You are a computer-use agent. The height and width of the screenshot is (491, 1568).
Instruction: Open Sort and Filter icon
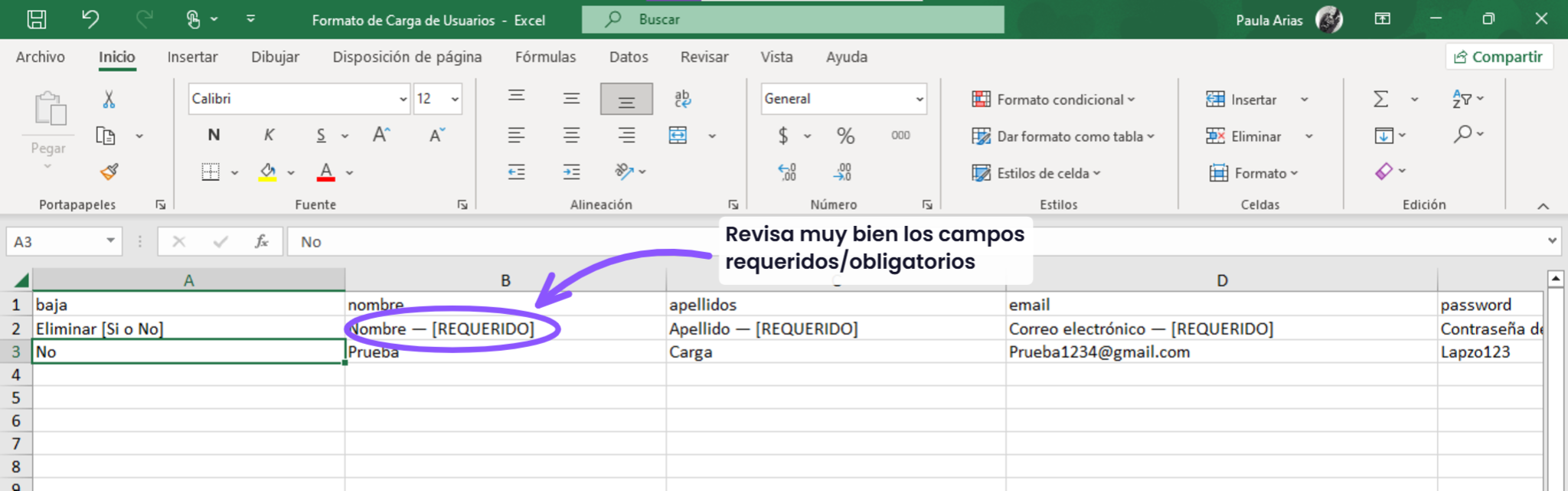[x=1462, y=99]
